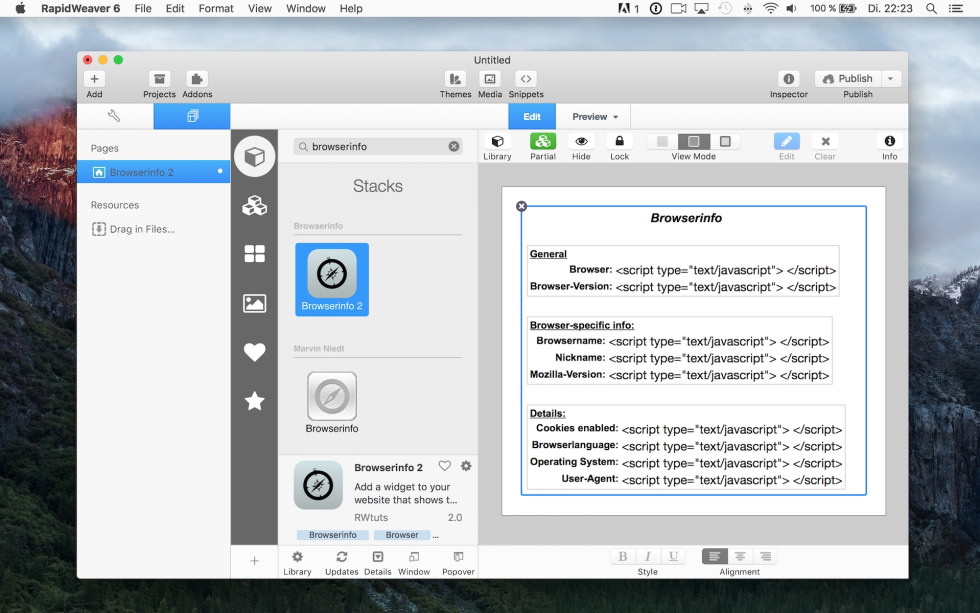Create a Partial from stack
Image resolution: width=980 pixels, height=613 pixels.
[543, 147]
